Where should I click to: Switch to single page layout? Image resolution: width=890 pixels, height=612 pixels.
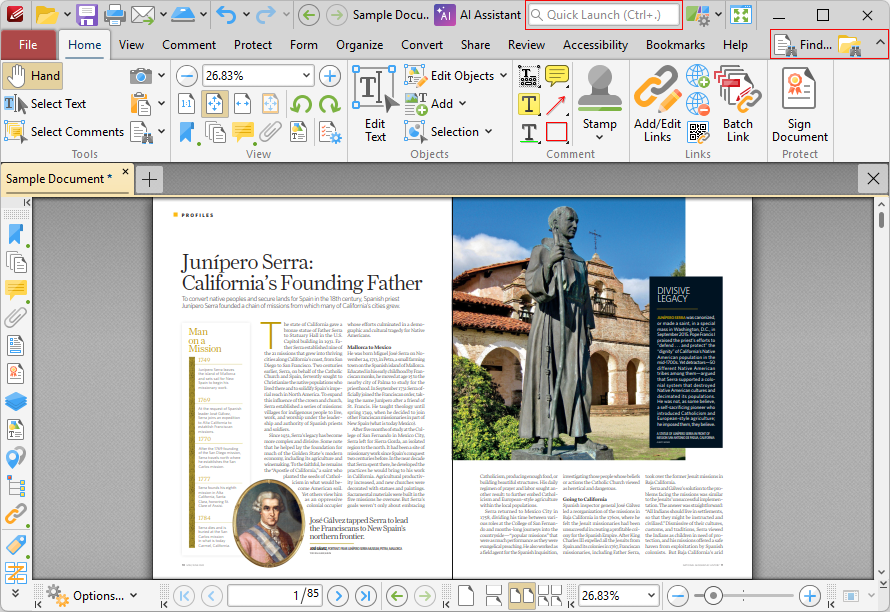click(x=466, y=596)
